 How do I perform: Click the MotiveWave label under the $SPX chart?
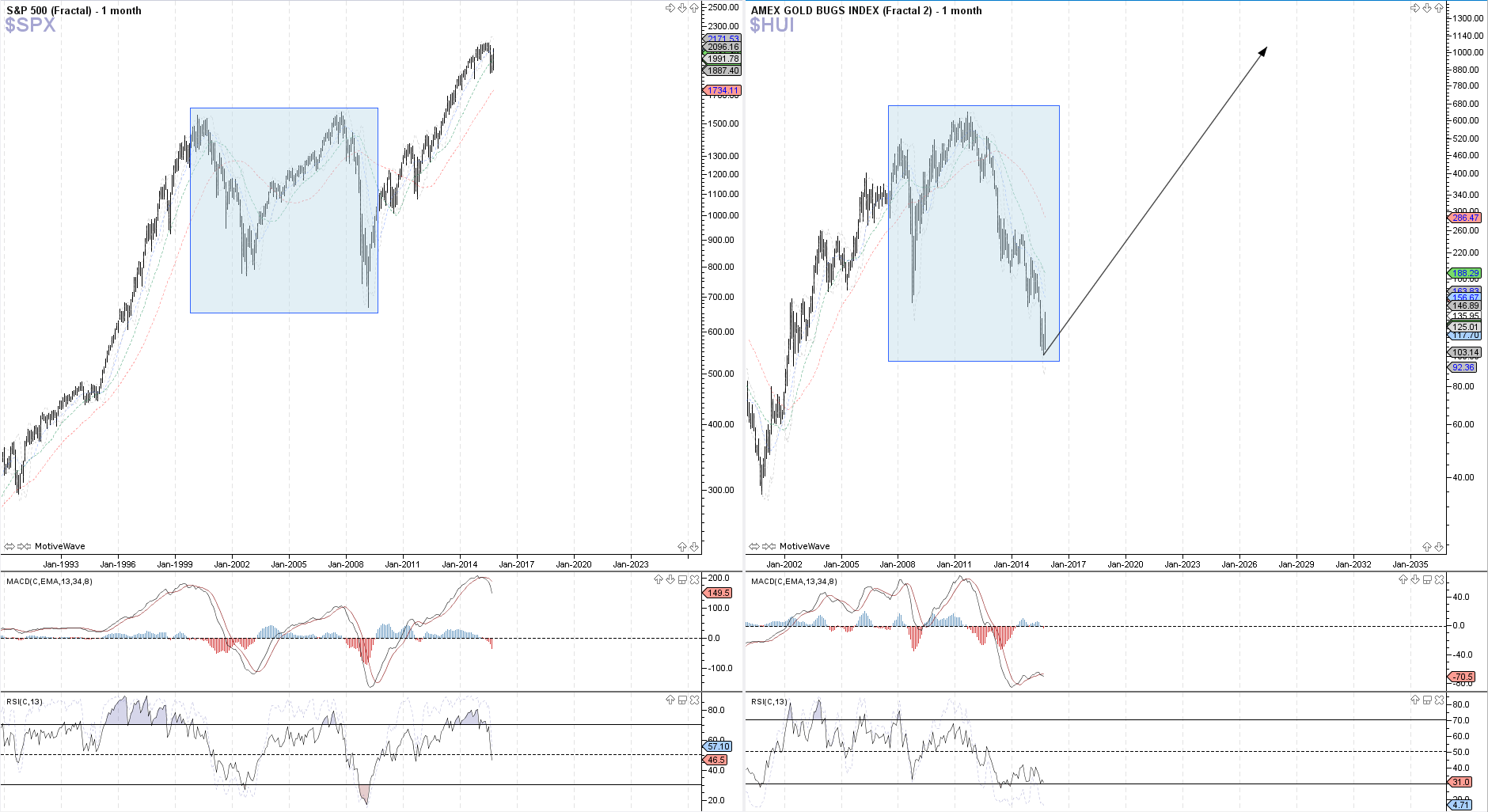coord(59,546)
